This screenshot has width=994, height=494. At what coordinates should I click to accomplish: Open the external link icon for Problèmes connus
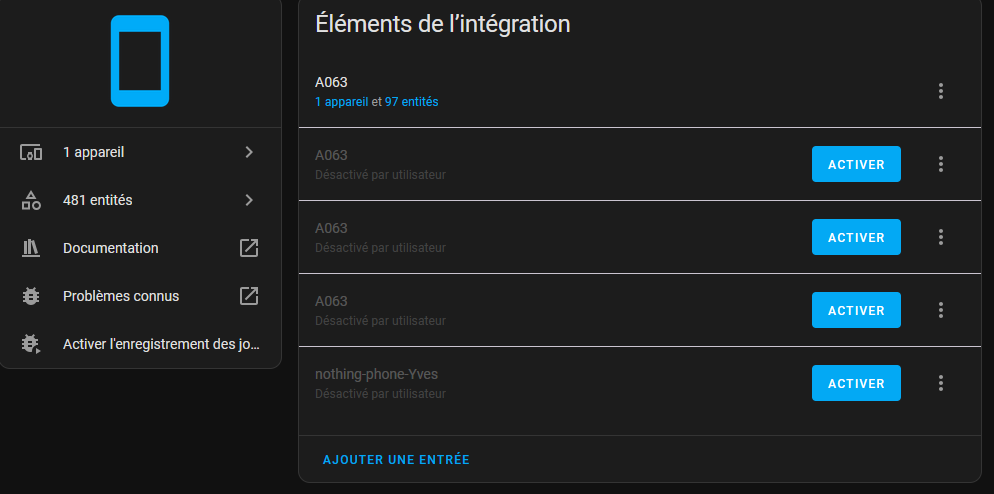point(248,296)
